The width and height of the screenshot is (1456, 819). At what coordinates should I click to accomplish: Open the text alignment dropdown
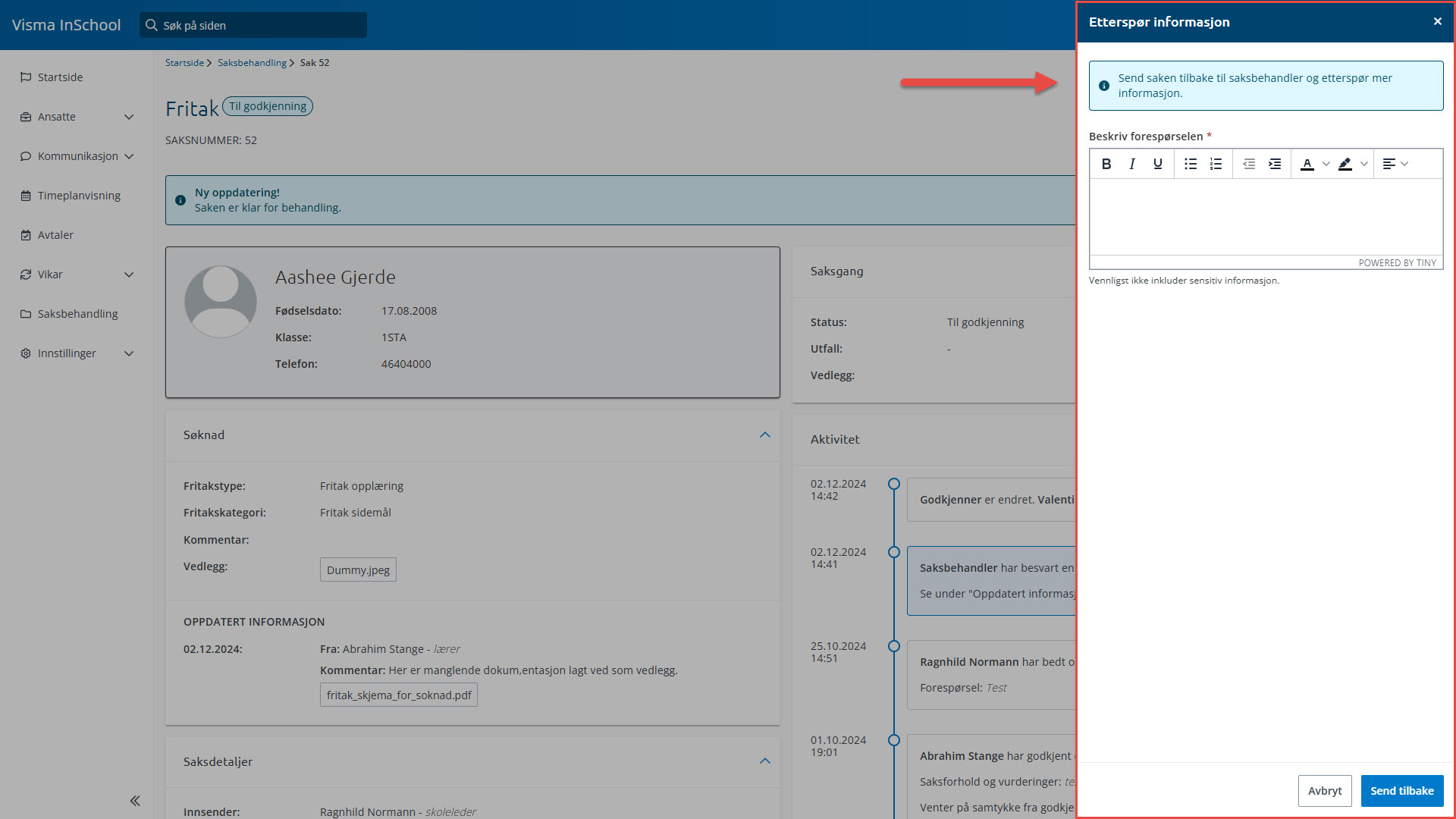point(1395,164)
